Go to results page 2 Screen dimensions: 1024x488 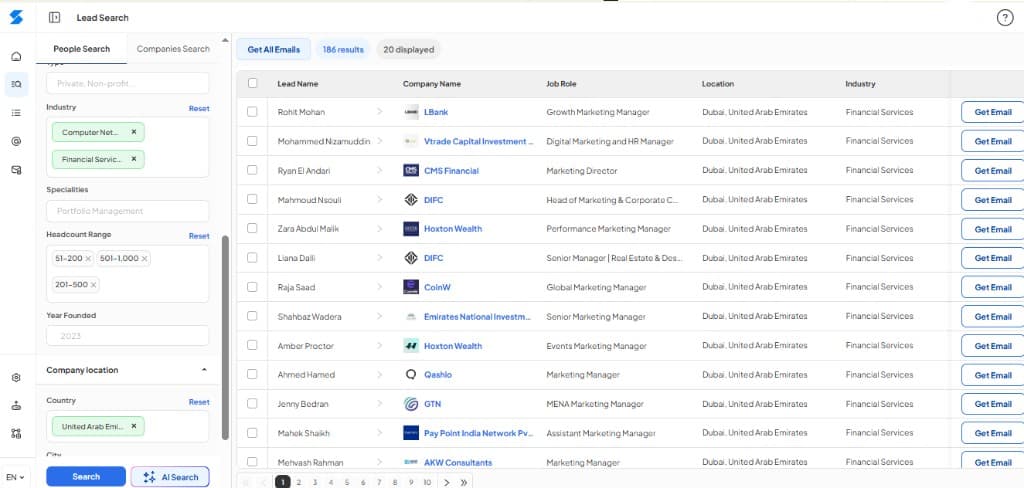298,482
